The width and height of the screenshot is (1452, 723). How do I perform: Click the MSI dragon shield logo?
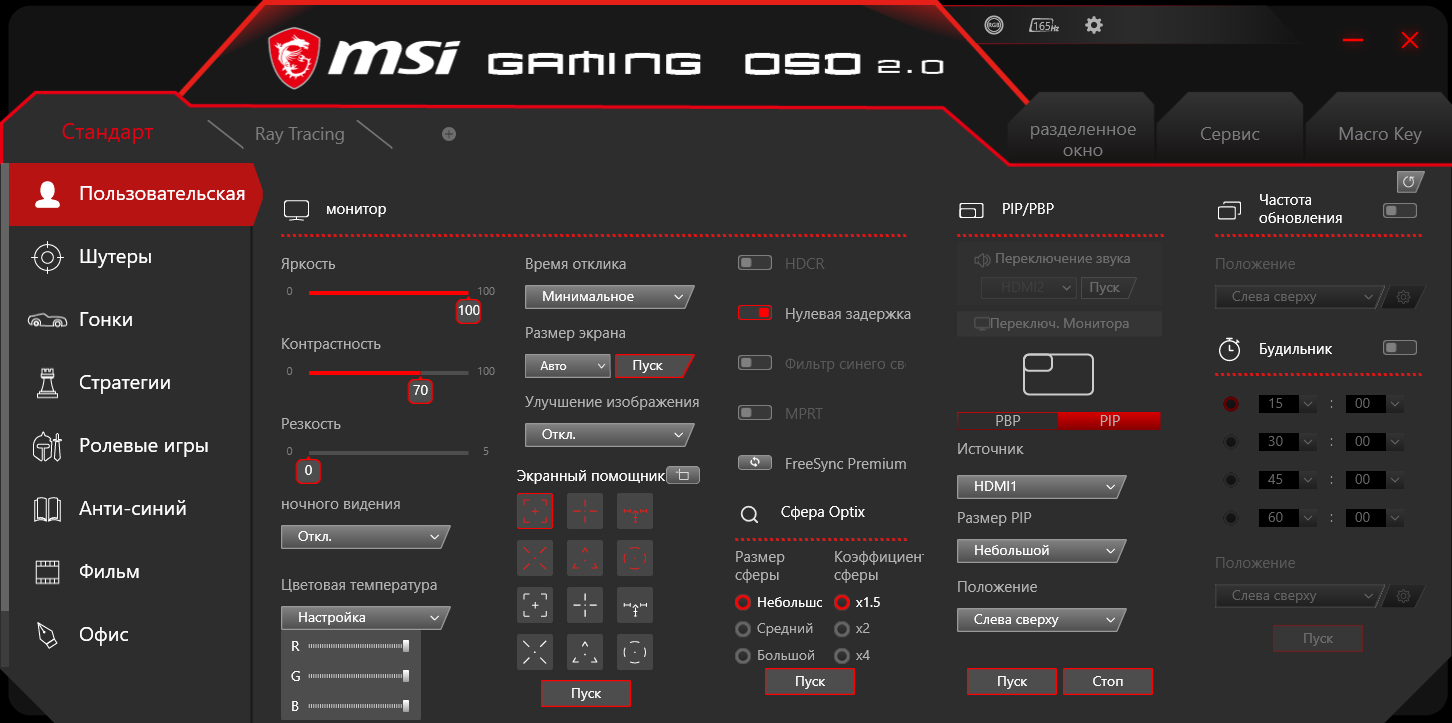pyautogui.click(x=294, y=58)
